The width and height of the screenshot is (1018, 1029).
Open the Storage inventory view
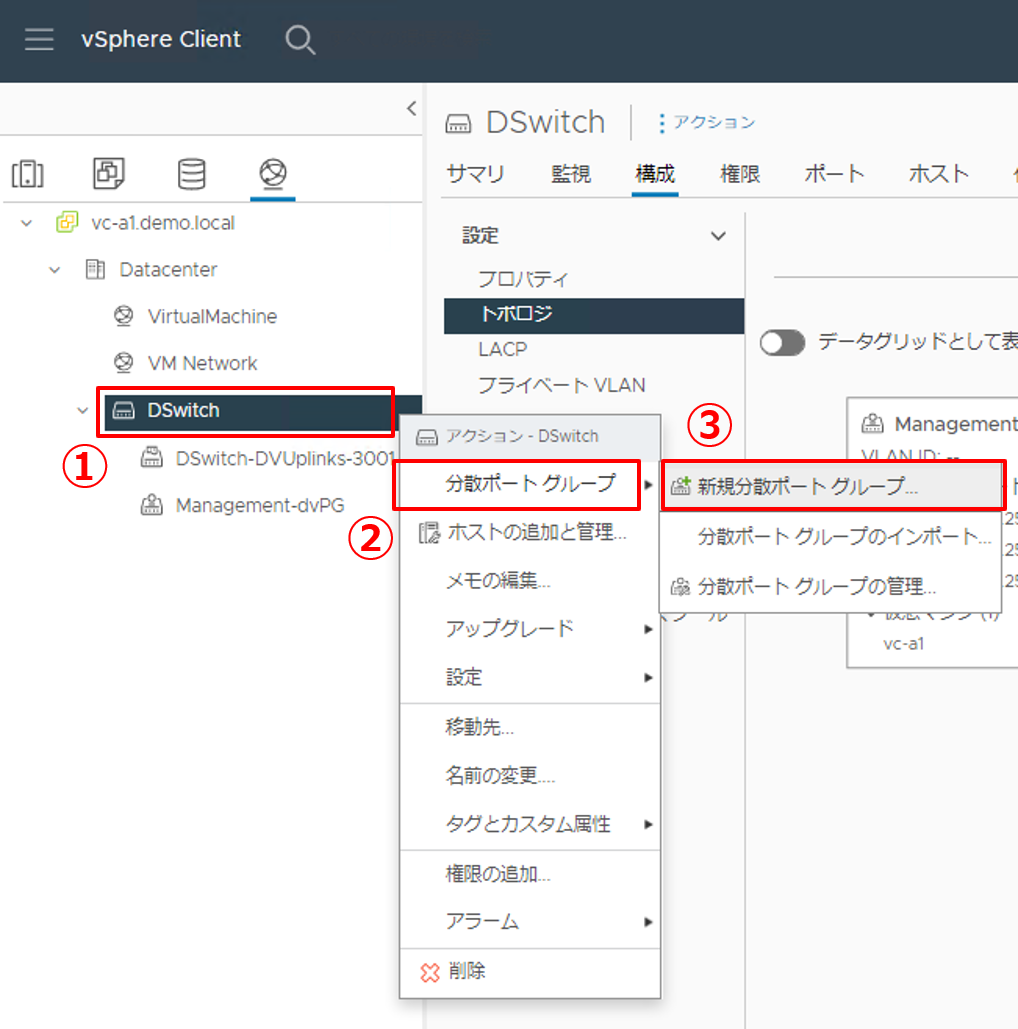point(191,173)
